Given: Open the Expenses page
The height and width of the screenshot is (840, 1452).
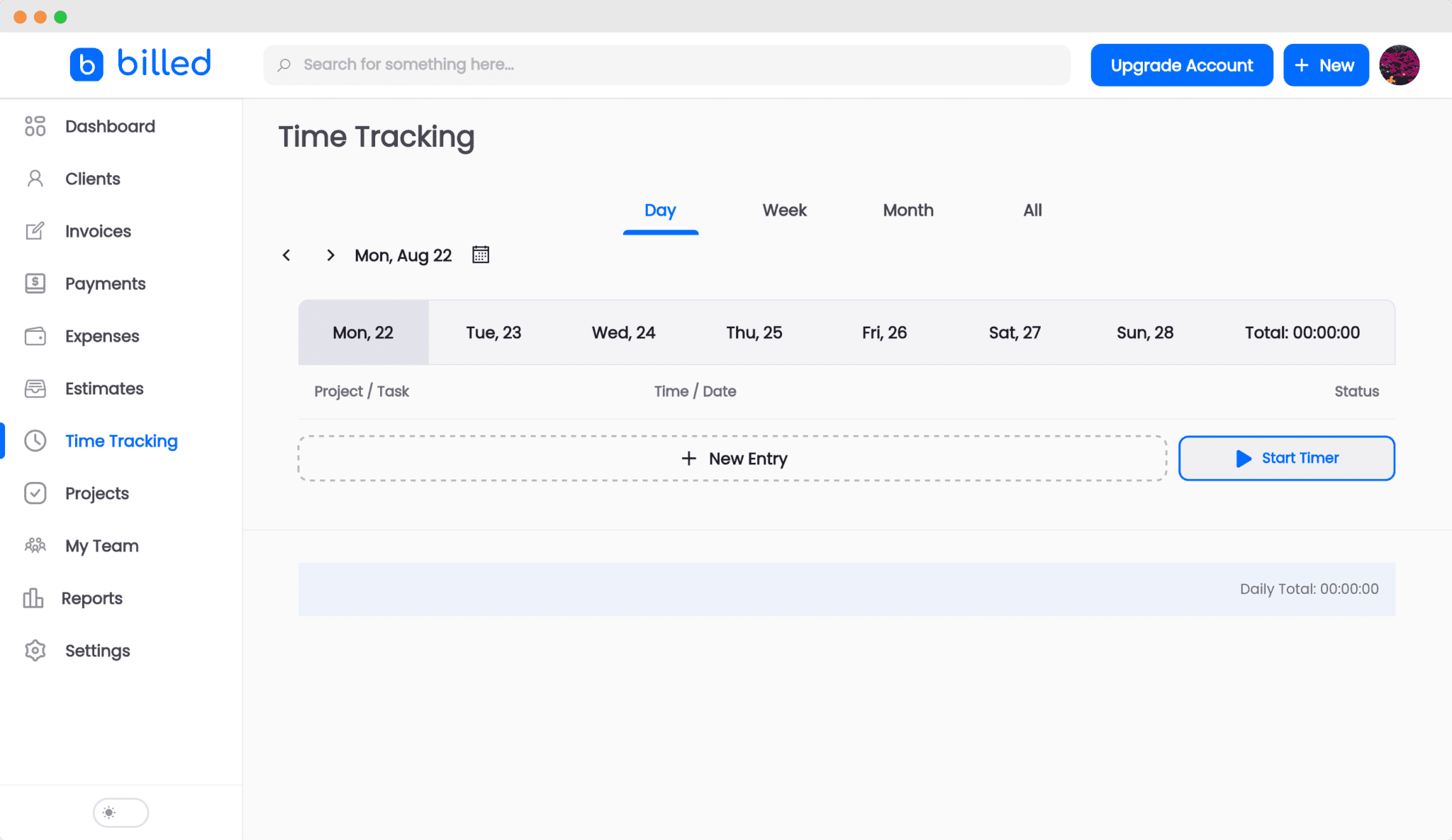Looking at the screenshot, I should pyautogui.click(x=35, y=335).
